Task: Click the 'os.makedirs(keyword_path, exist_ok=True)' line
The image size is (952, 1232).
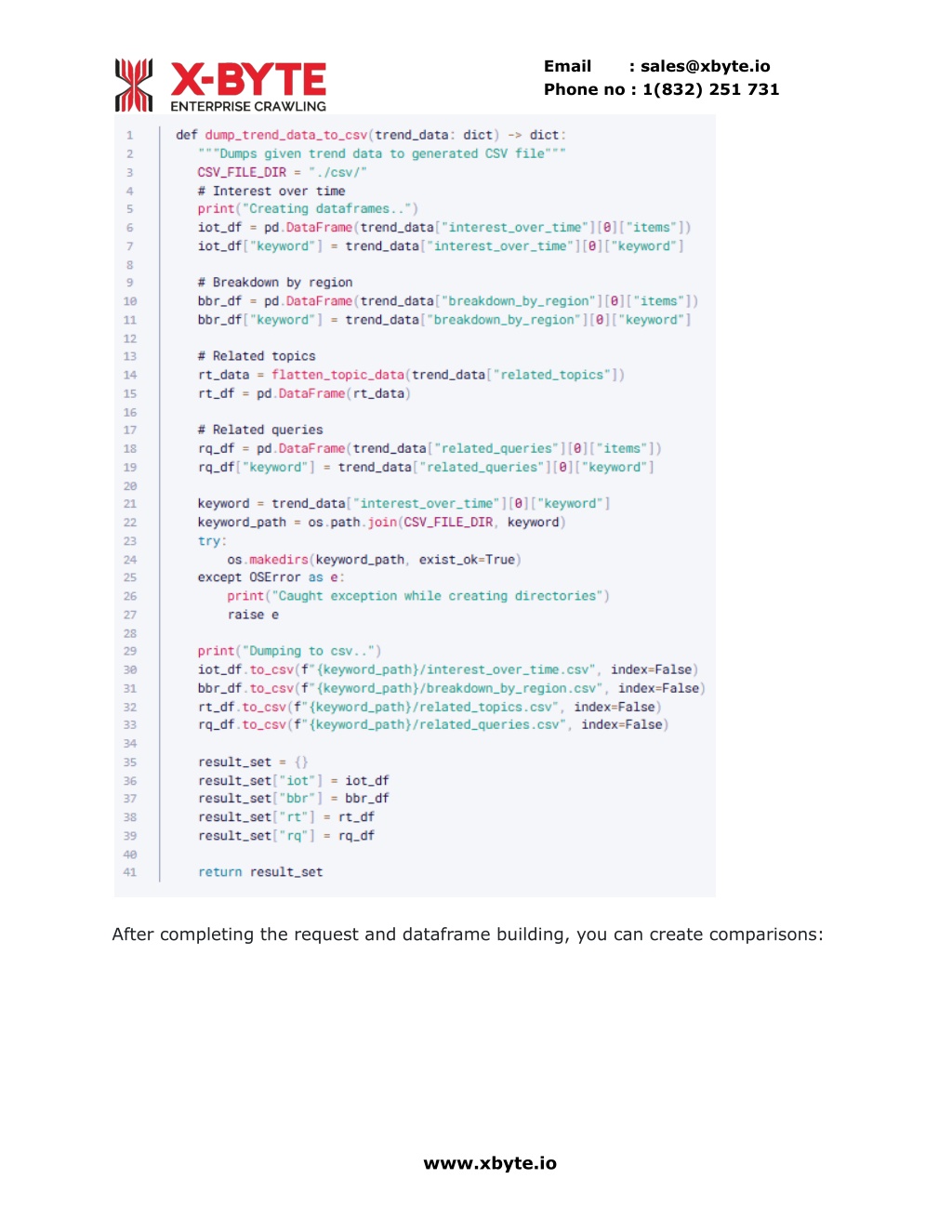Action: tap(374, 560)
